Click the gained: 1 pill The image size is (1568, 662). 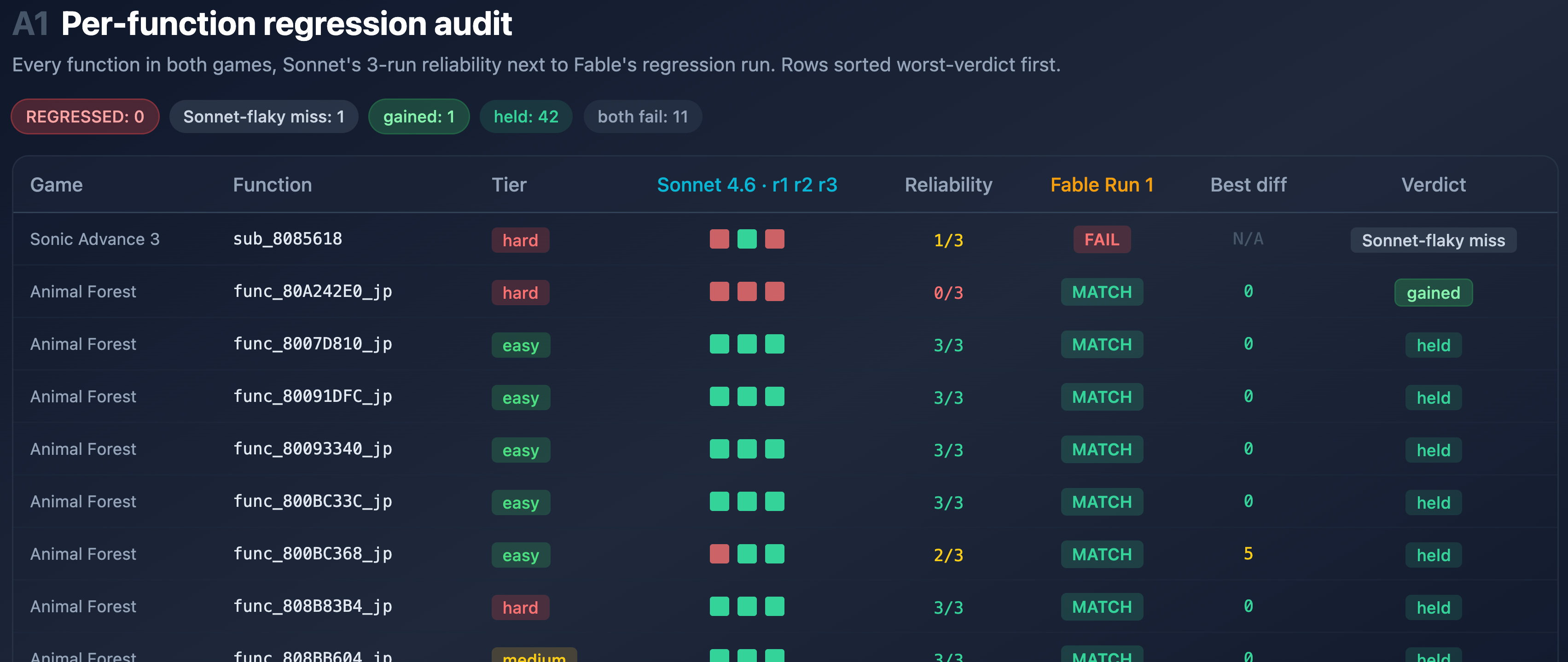(x=419, y=116)
